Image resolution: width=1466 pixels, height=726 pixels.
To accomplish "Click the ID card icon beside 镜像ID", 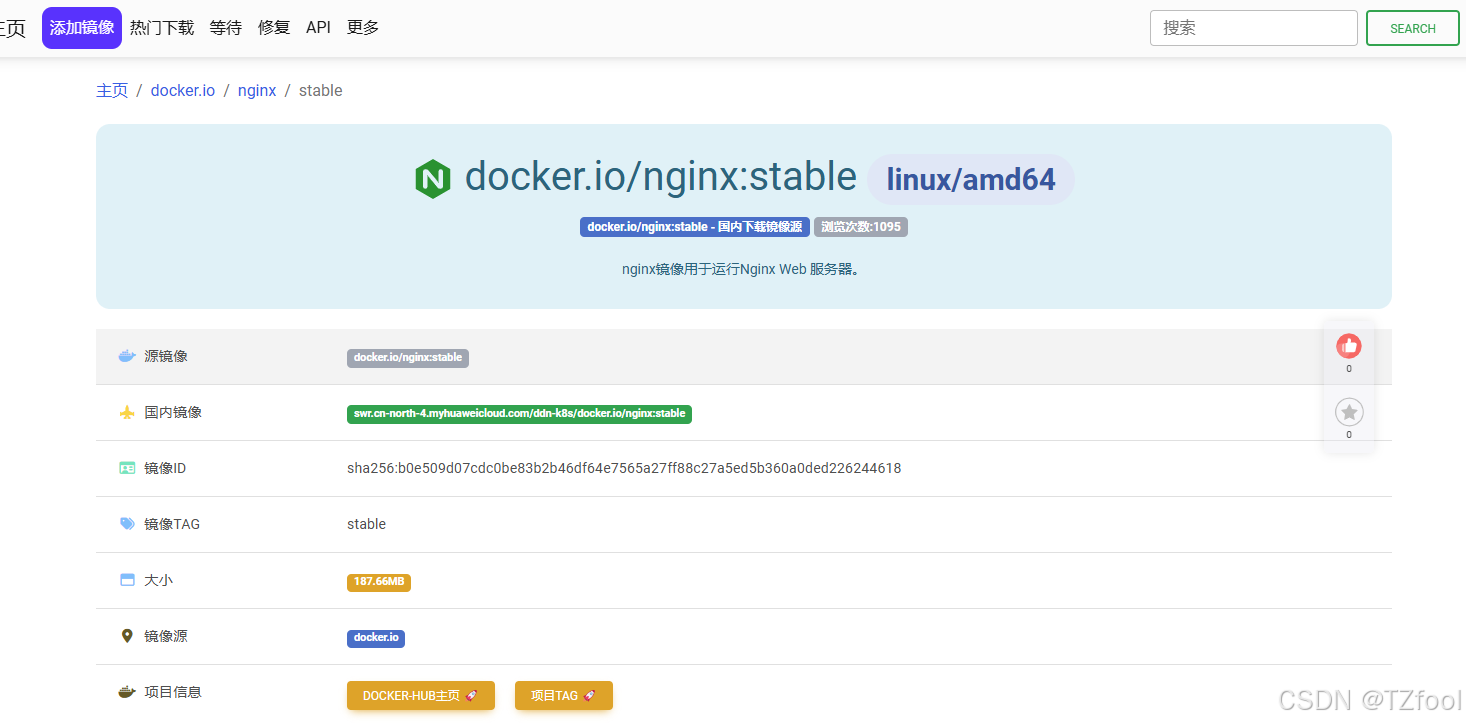I will (127, 468).
